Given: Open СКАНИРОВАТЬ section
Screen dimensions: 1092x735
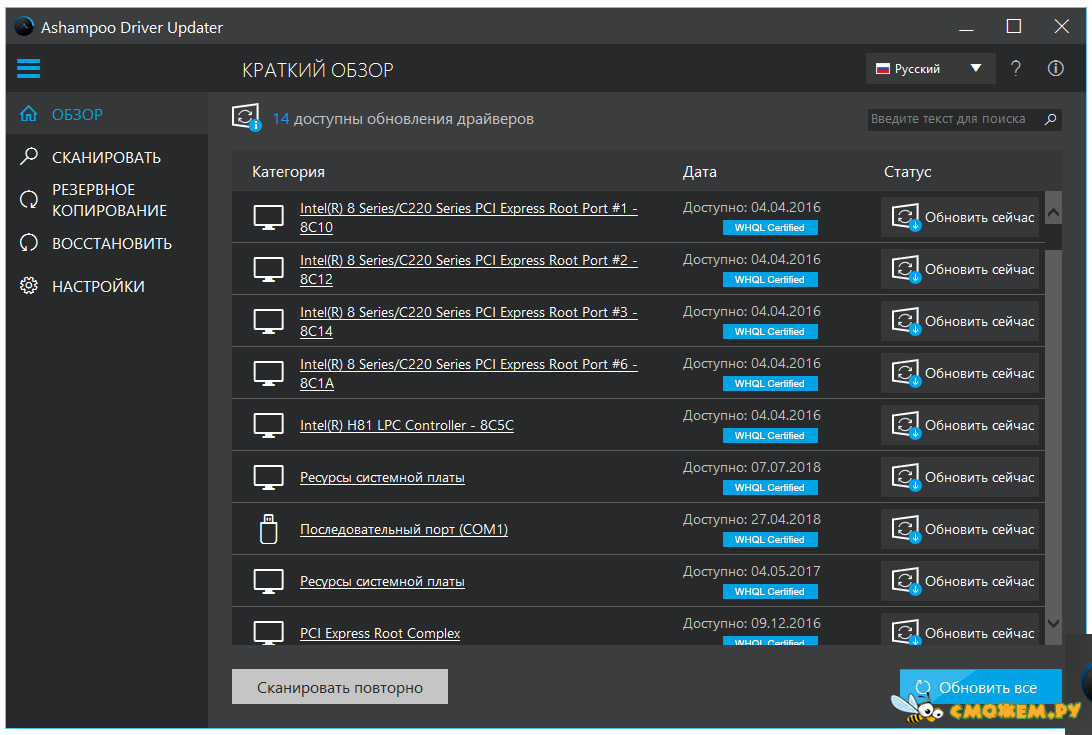Looking at the screenshot, I should pos(106,157).
